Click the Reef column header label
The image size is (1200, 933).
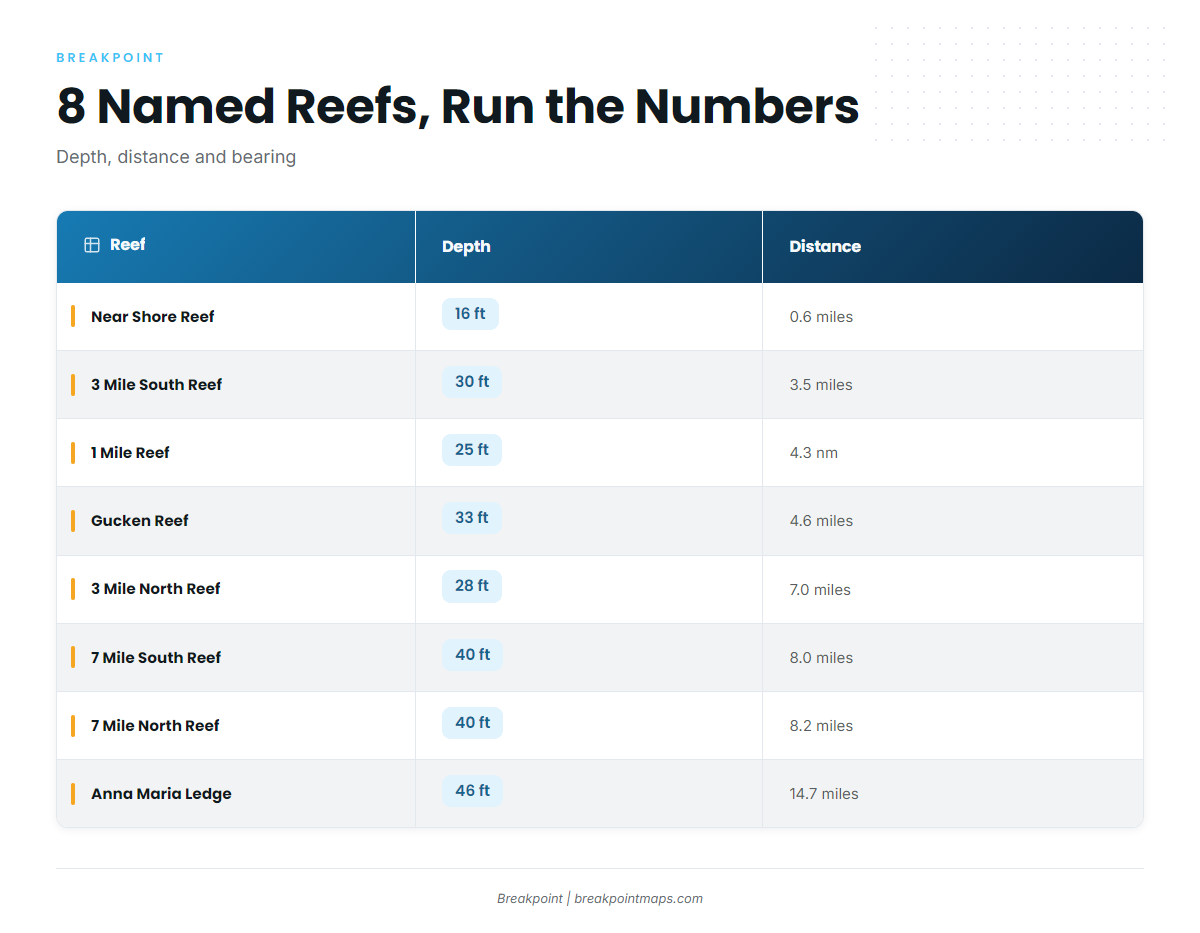(x=128, y=245)
